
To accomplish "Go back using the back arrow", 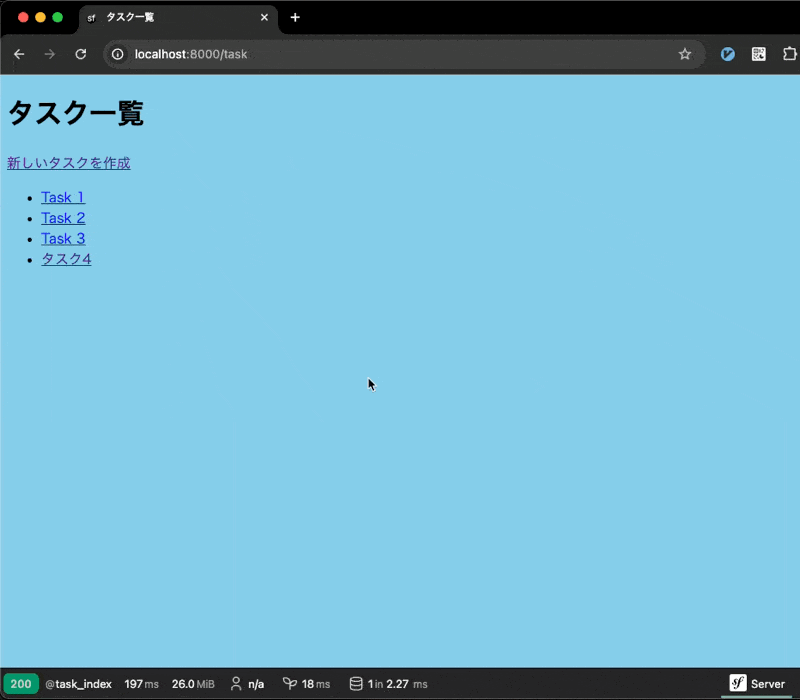I will coord(19,55).
